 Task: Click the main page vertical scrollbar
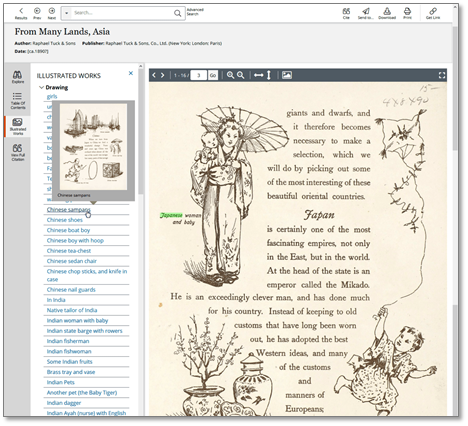455,87
